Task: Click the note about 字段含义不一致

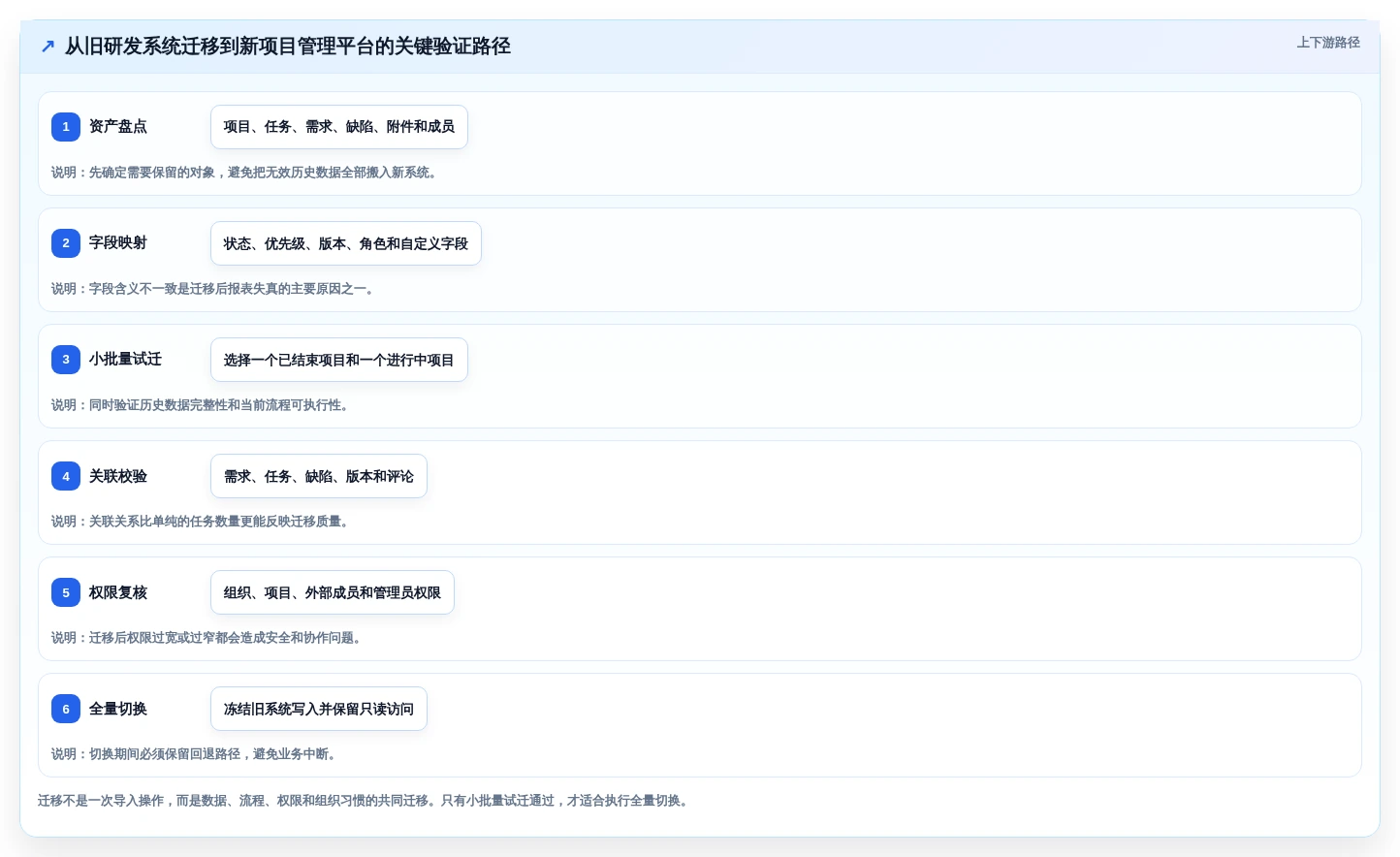Action: 215,289
